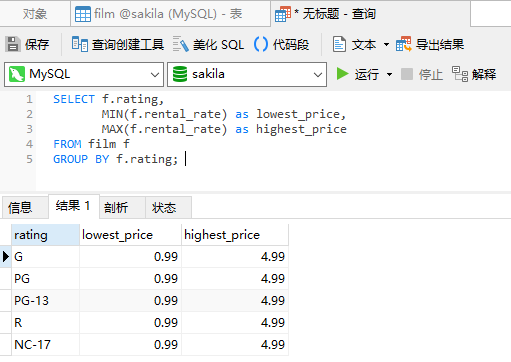This screenshot has height=362, width=511.
Task: Switch to the Objects (对象) tab
Action: pos(35,14)
